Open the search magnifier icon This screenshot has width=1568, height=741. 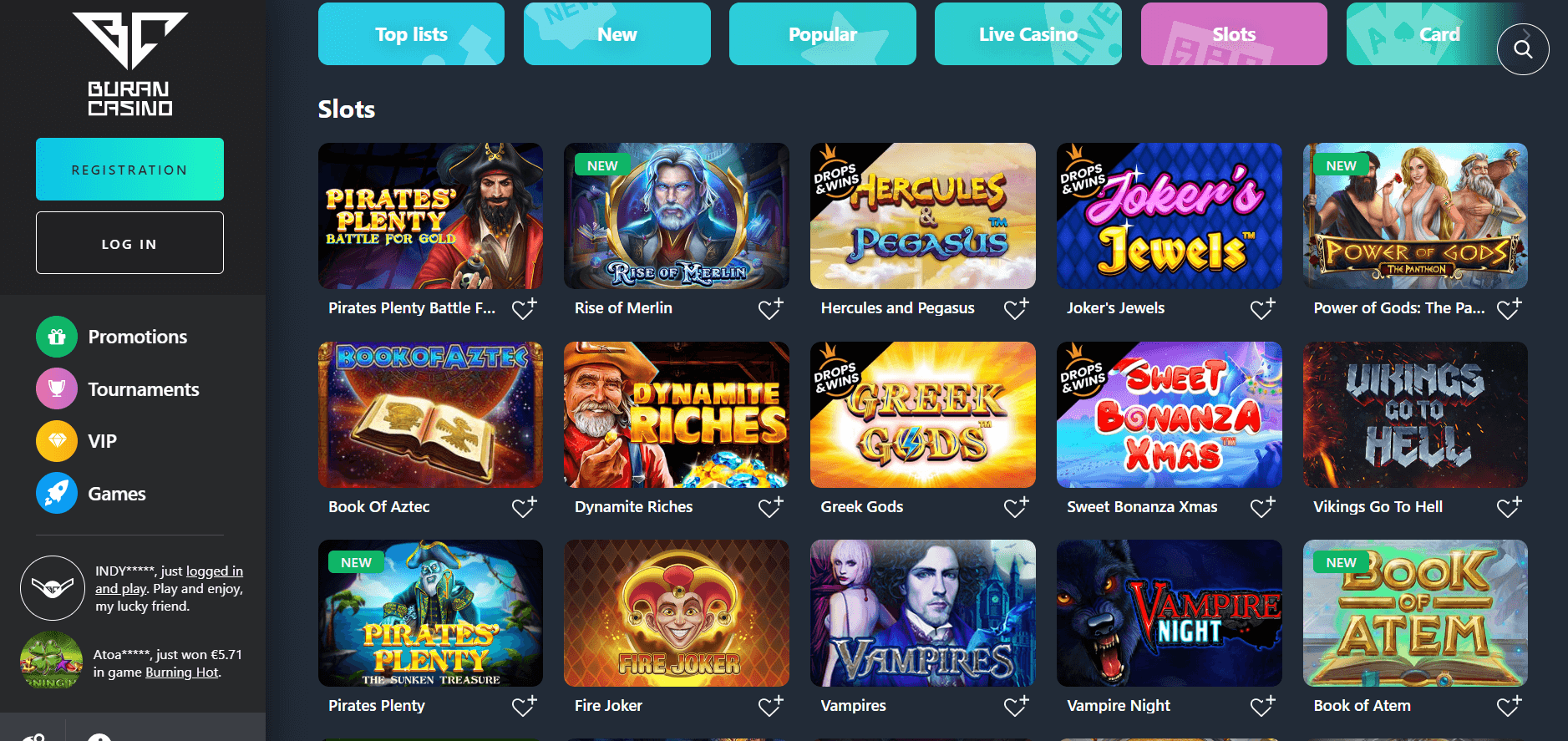[1523, 49]
